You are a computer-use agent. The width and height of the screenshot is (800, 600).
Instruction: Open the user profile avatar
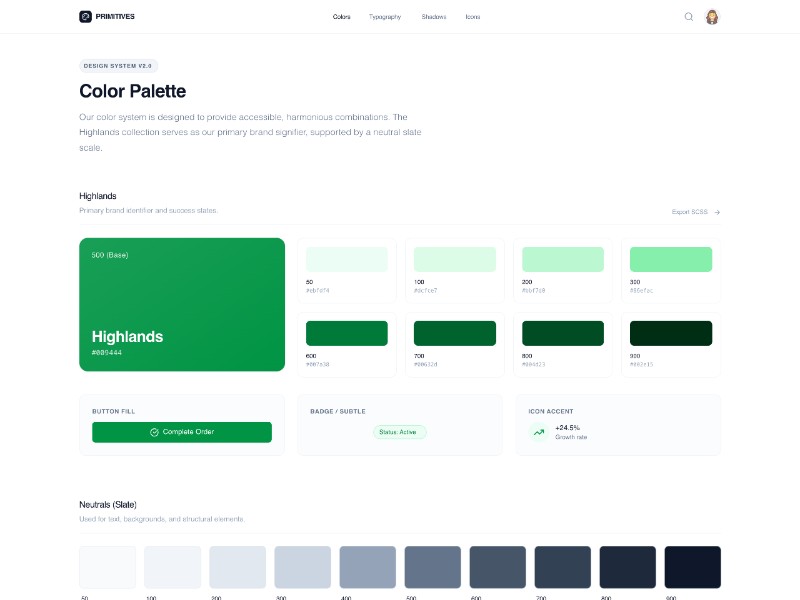[x=712, y=17]
